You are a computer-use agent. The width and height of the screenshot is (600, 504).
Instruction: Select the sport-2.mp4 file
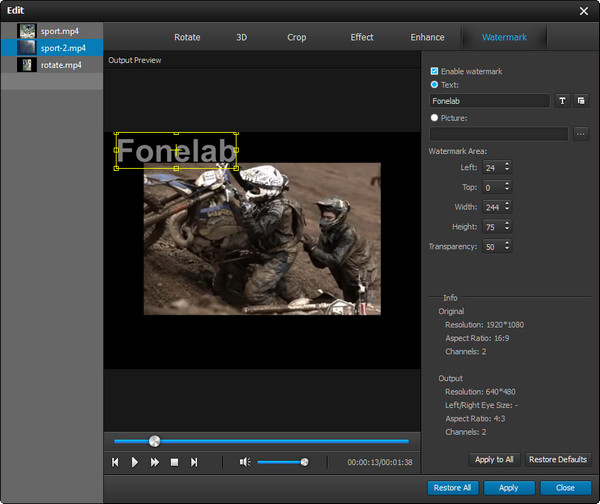point(52,48)
